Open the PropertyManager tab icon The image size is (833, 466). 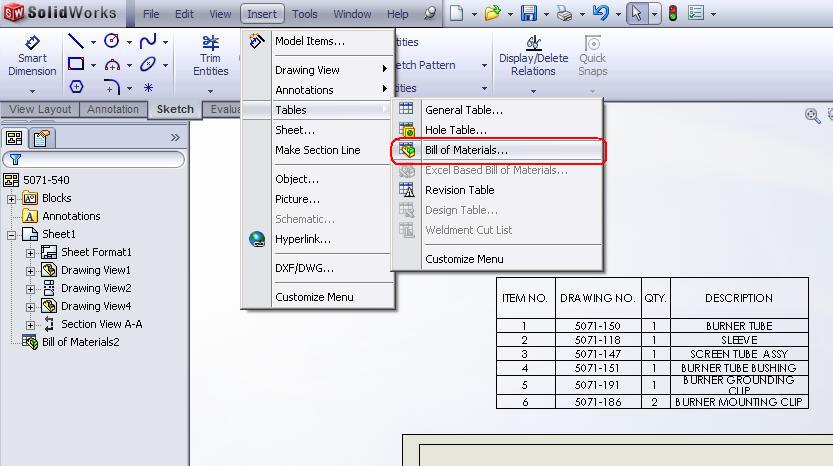tap(41, 138)
